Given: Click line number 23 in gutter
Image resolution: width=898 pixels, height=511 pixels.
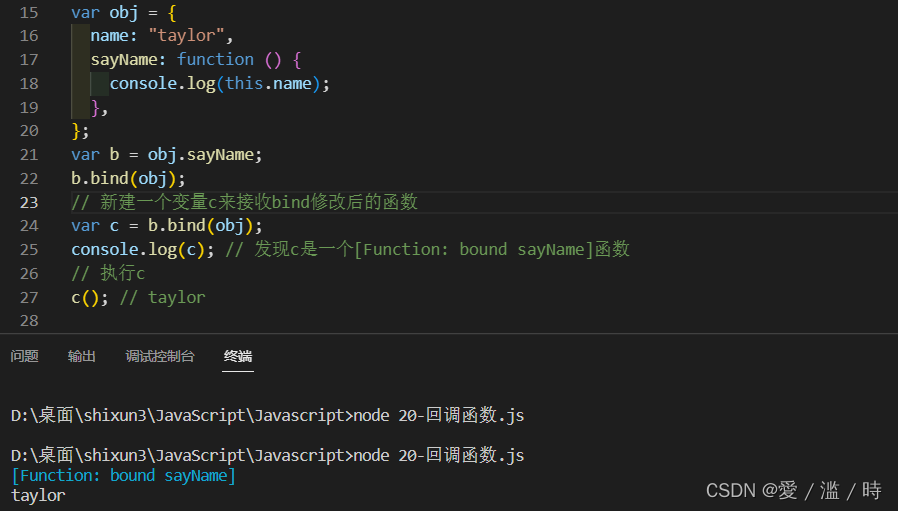Looking at the screenshot, I should pos(29,202).
